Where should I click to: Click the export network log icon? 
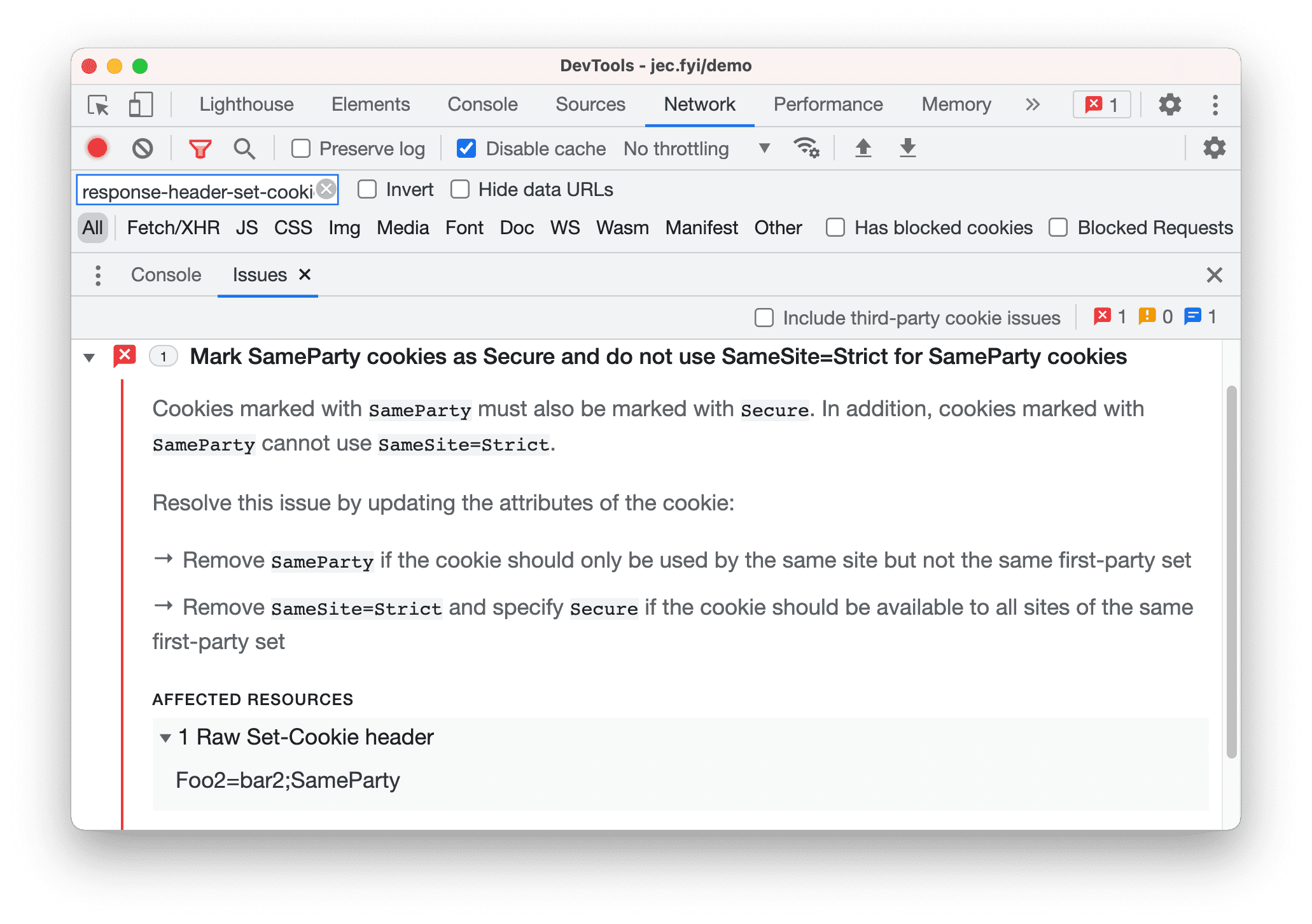tap(862, 149)
